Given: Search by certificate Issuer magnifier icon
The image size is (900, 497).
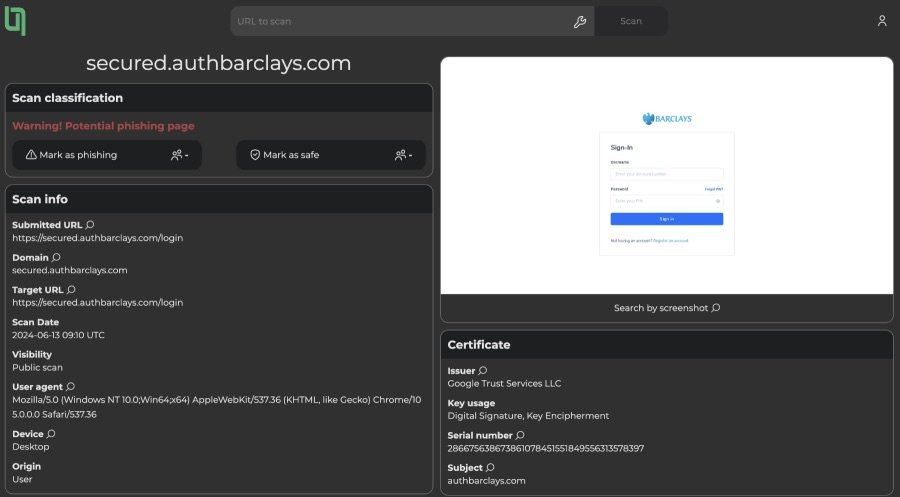Looking at the screenshot, I should click(483, 371).
